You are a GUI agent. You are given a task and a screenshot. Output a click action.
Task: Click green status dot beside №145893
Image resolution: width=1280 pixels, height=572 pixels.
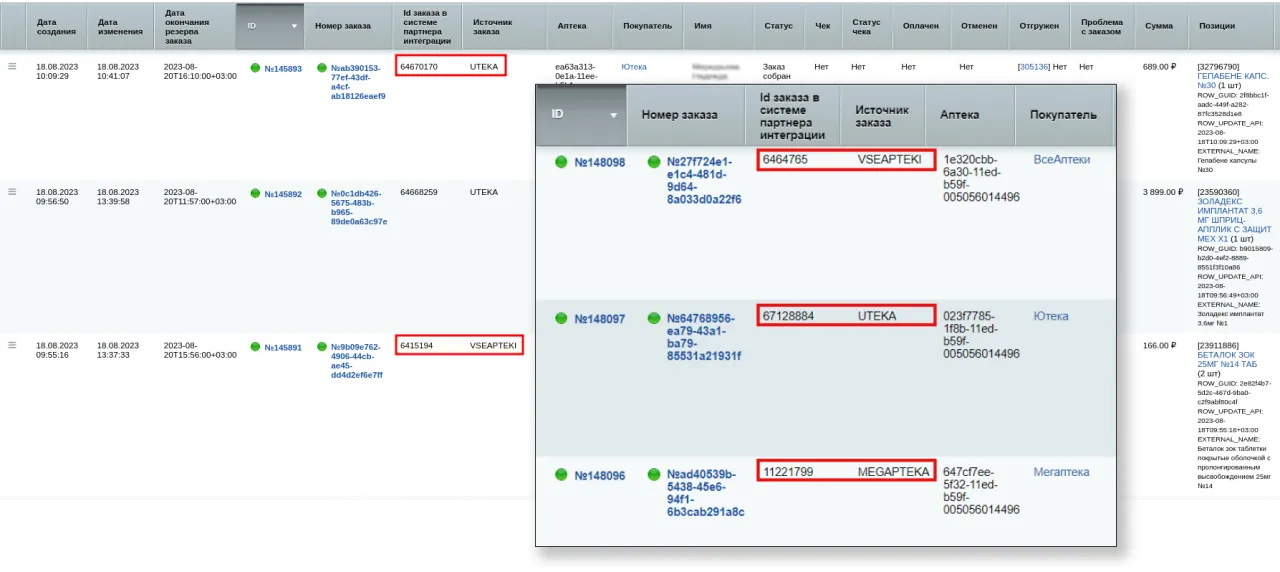[x=255, y=68]
